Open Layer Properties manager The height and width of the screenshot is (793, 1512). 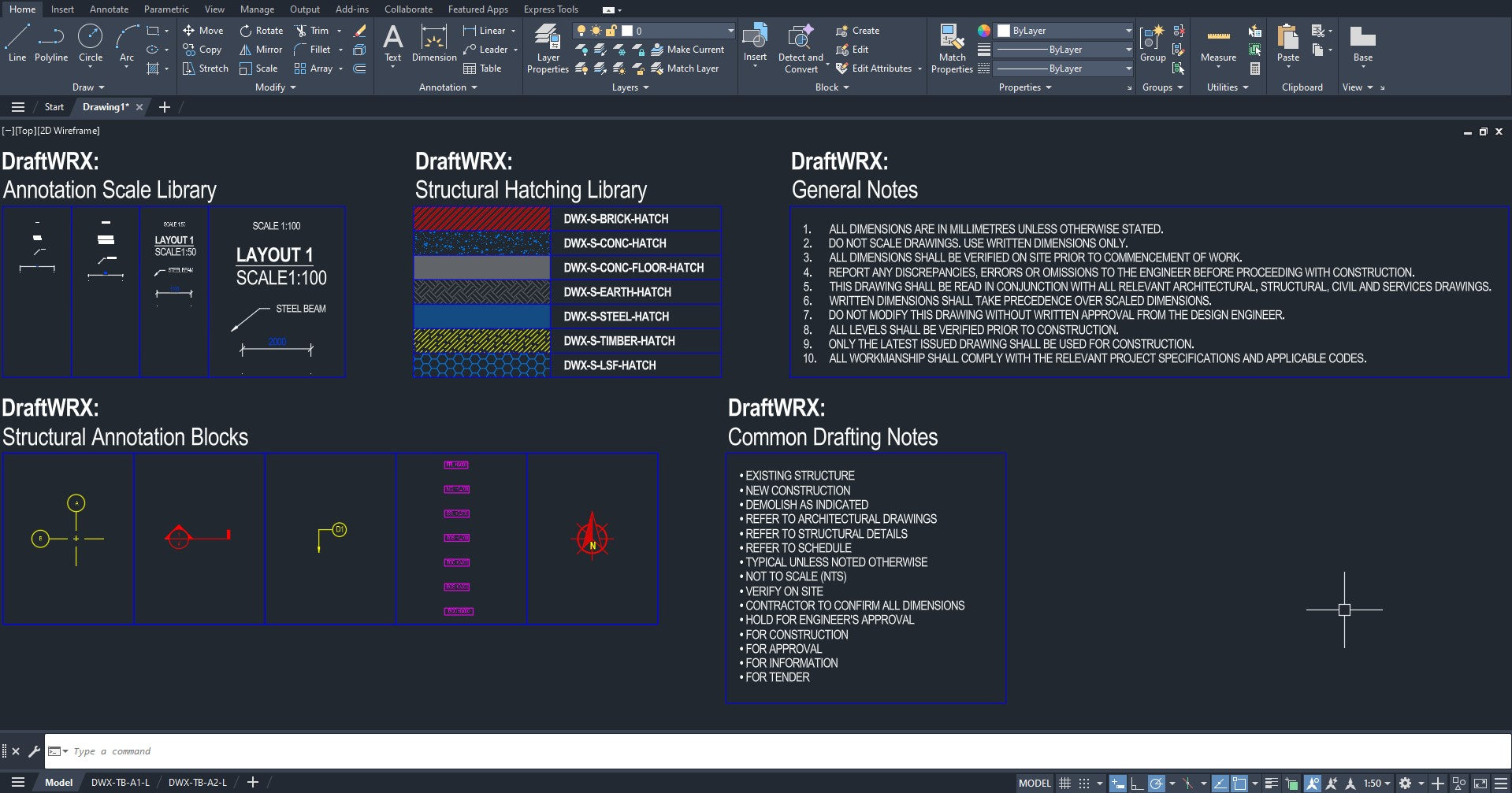[x=548, y=49]
